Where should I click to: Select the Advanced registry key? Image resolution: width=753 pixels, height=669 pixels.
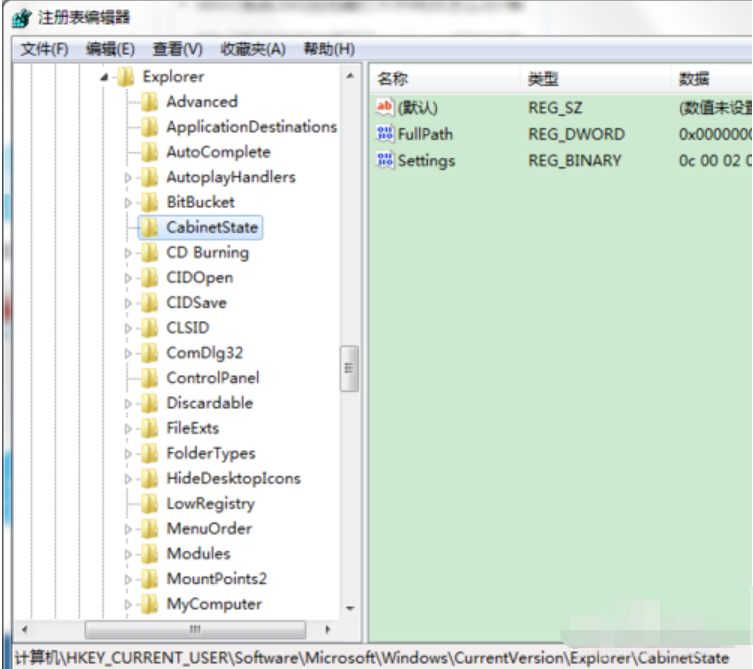coord(201,102)
